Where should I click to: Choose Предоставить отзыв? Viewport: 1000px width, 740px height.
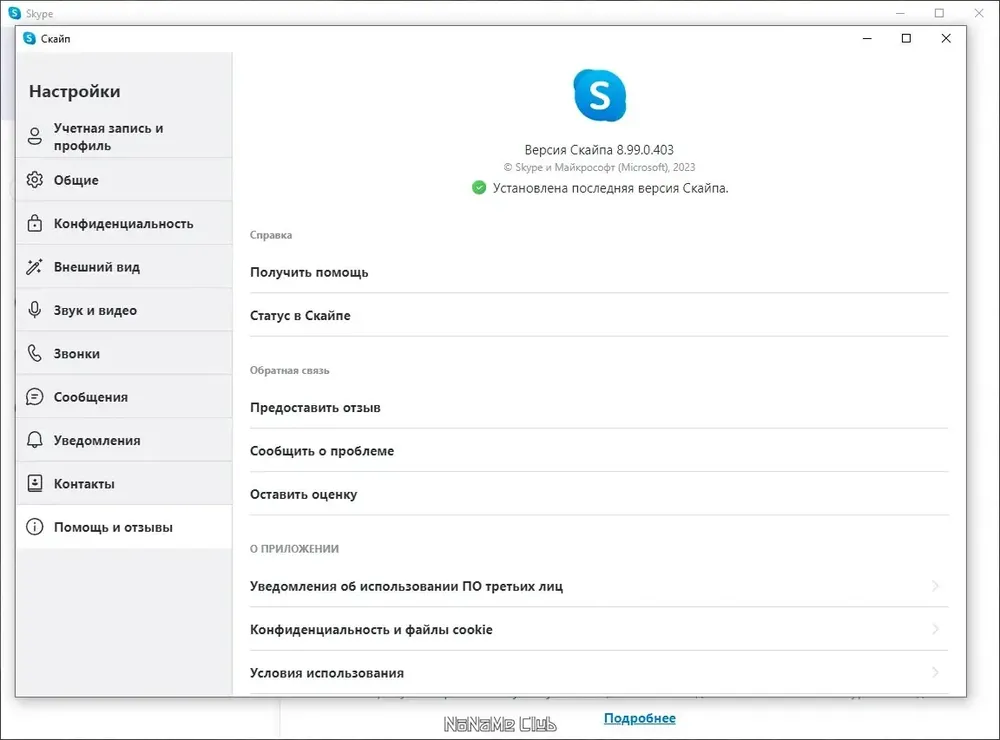(599, 408)
